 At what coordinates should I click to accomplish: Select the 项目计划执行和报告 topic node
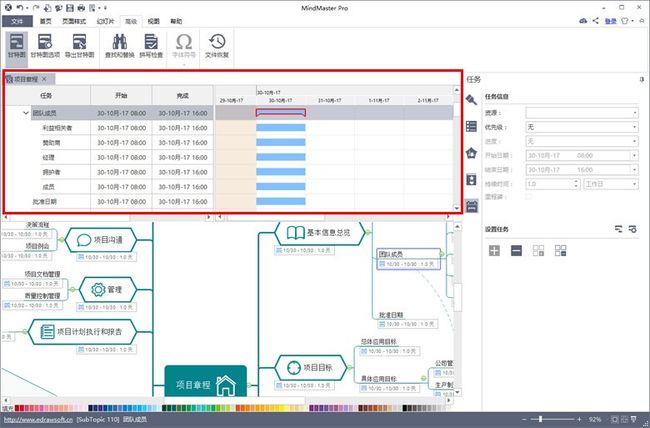click(82, 332)
